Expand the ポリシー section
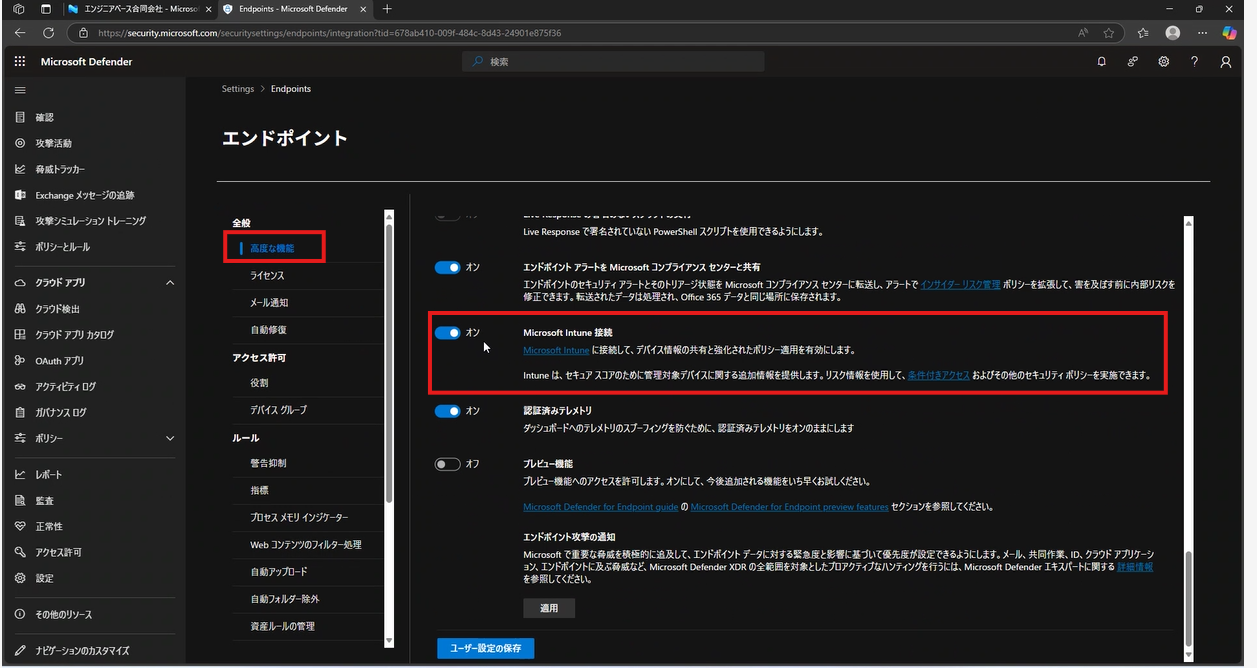The width and height of the screenshot is (1257, 668). click(x=170, y=437)
